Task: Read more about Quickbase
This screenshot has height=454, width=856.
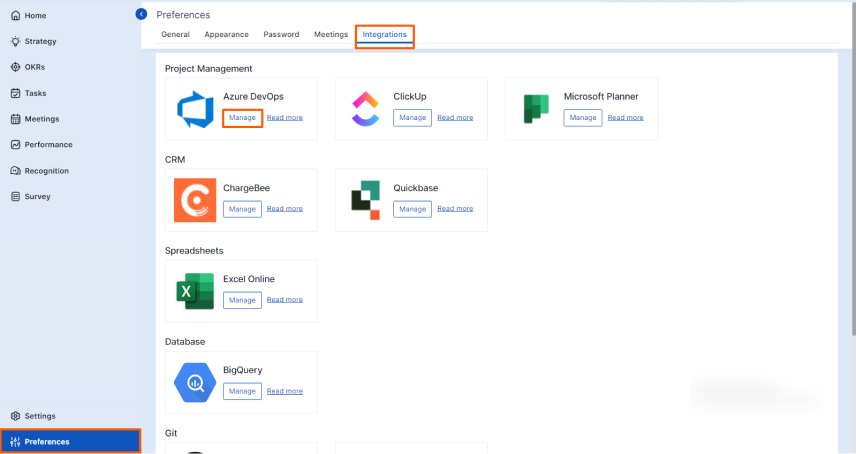Action: coord(455,209)
